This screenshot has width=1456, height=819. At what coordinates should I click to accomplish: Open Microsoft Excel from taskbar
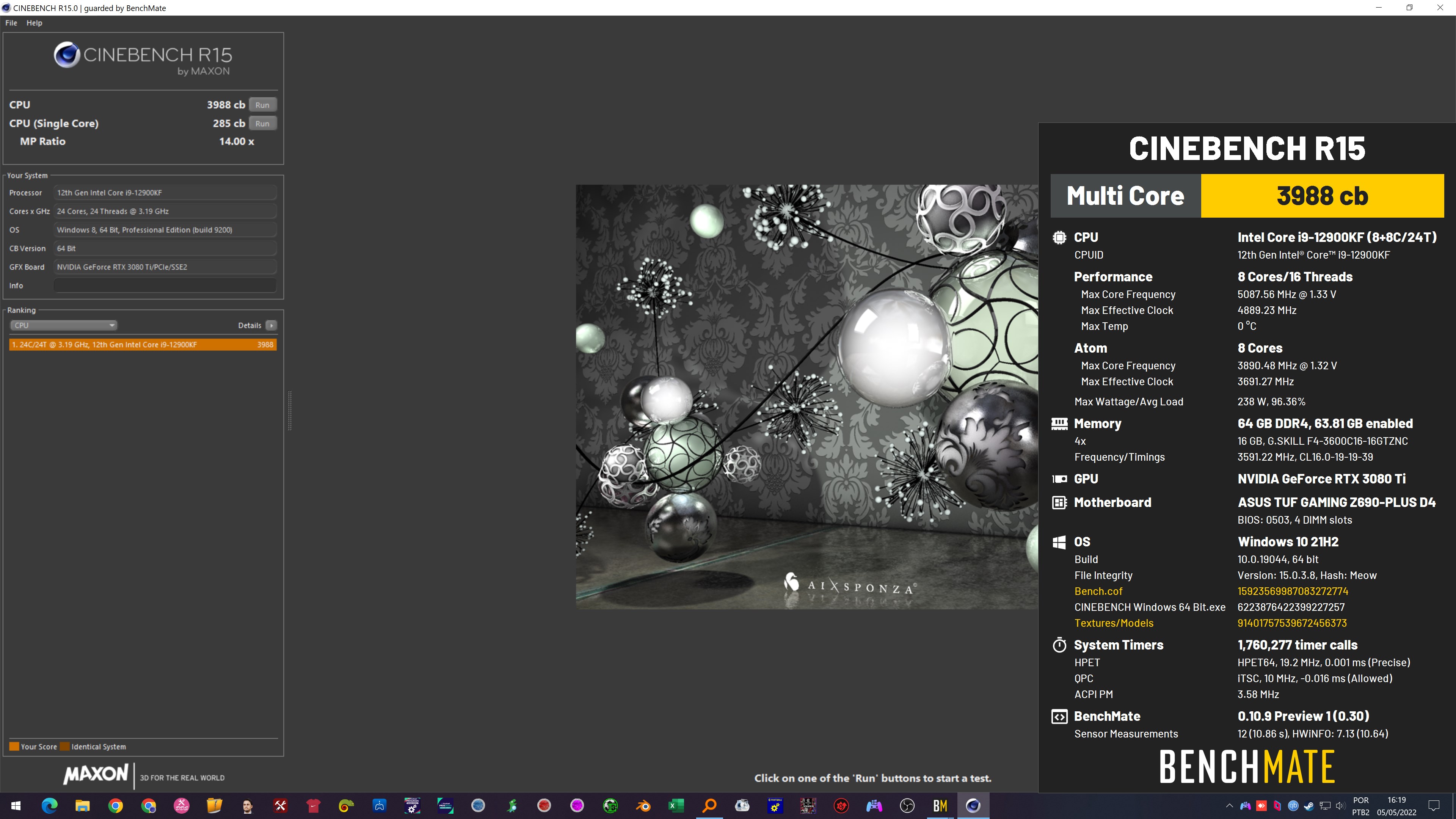coord(676,805)
